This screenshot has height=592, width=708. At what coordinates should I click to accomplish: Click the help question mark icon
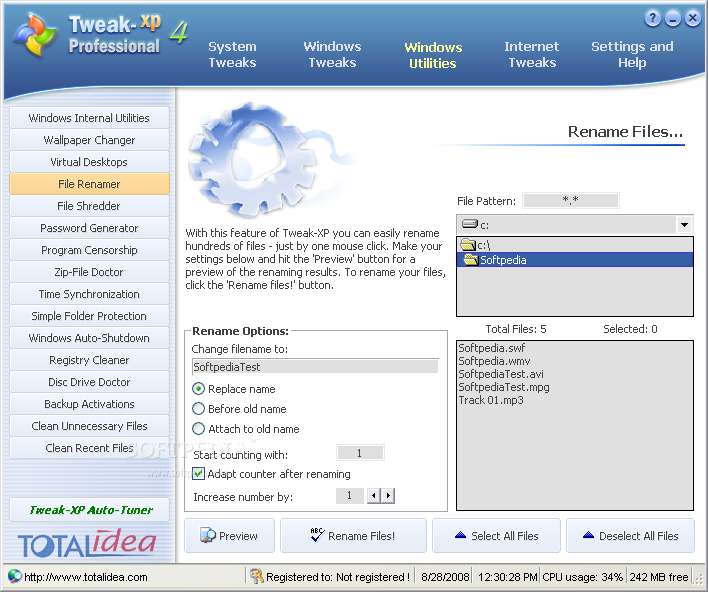pyautogui.click(x=652, y=19)
